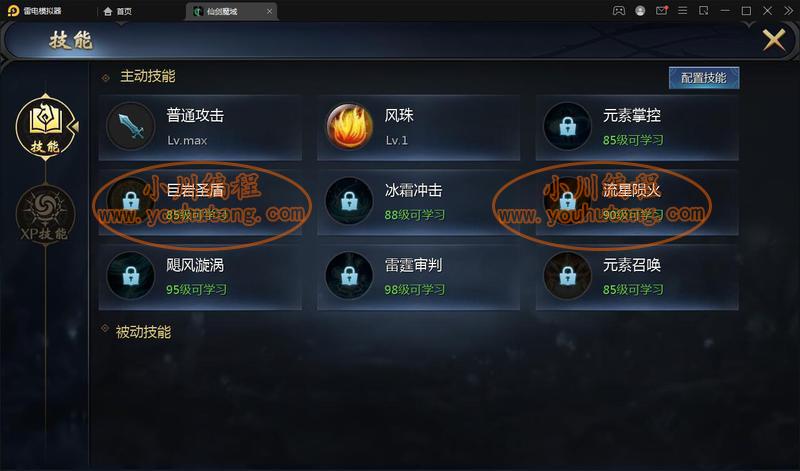
Task: Select the 普通攻击 sword skill icon
Action: [x=131, y=126]
